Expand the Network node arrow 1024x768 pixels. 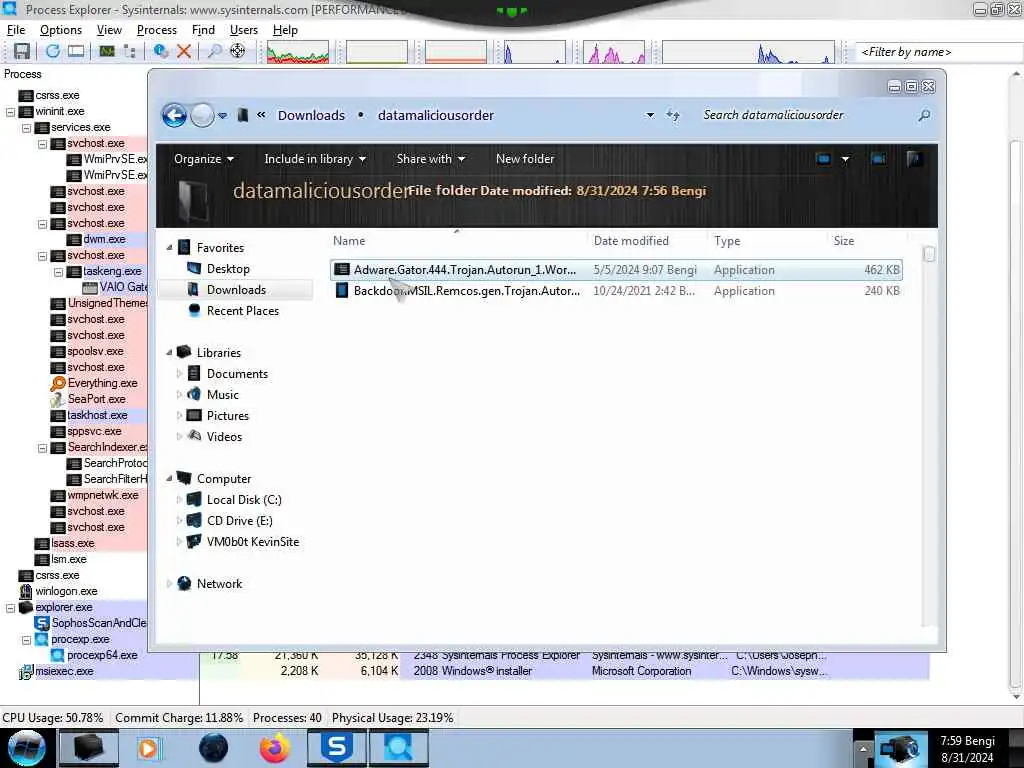coord(169,584)
